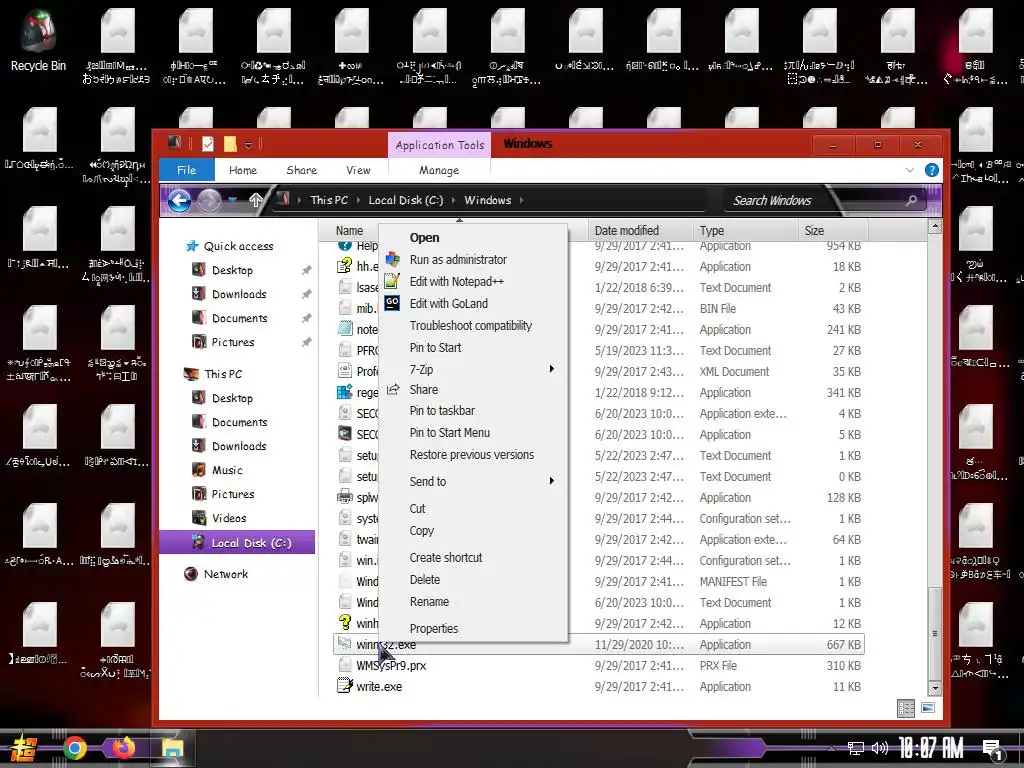
Task: Click the Properties checkmark icon in quick access toolbar
Action: pos(208,144)
